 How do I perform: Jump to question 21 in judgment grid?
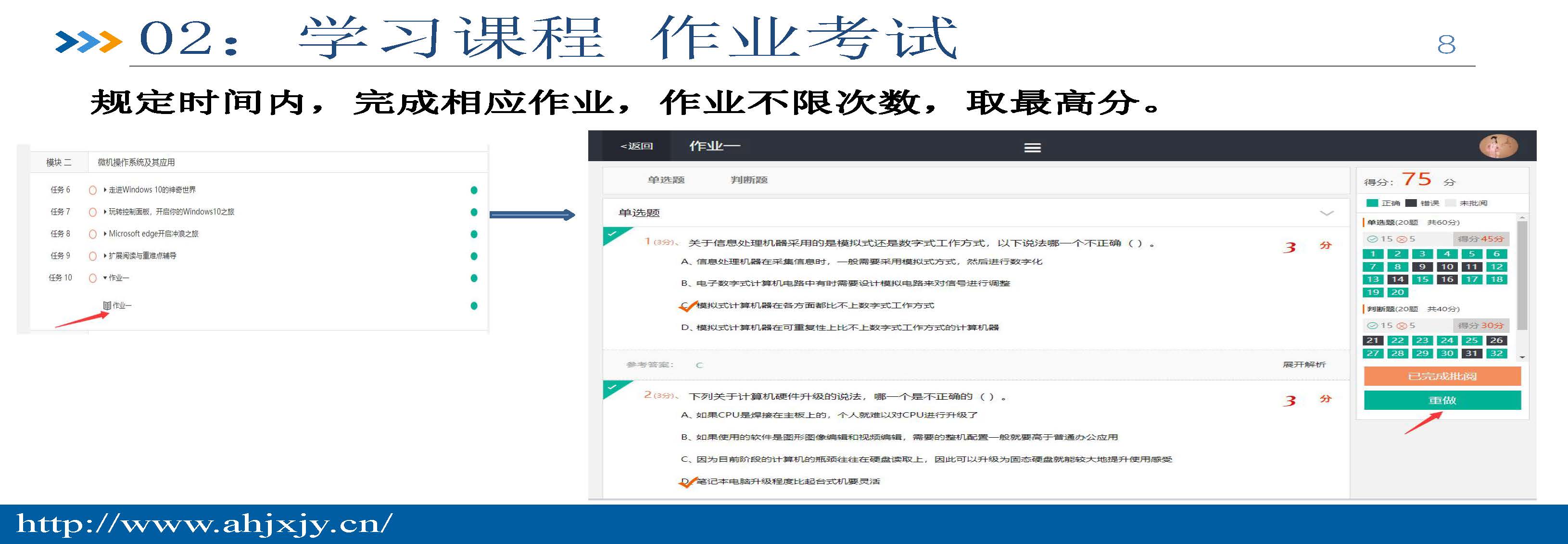[1373, 340]
